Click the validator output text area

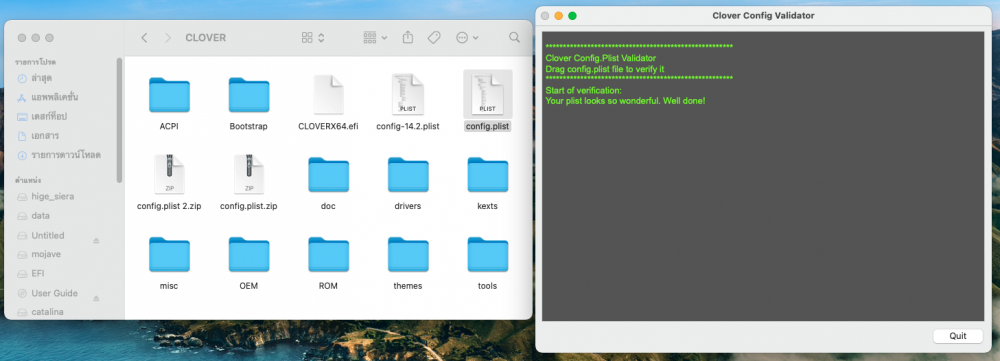[763, 176]
